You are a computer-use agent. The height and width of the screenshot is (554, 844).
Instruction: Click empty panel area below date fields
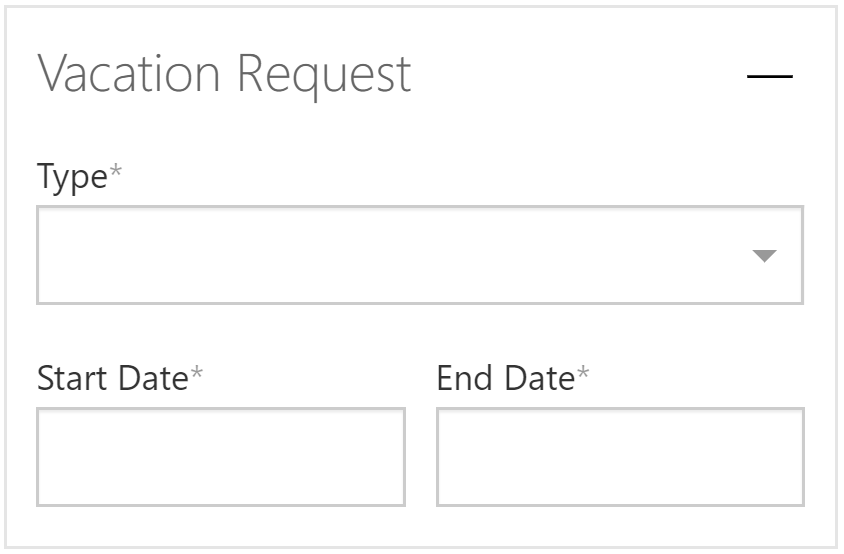pyautogui.click(x=420, y=527)
